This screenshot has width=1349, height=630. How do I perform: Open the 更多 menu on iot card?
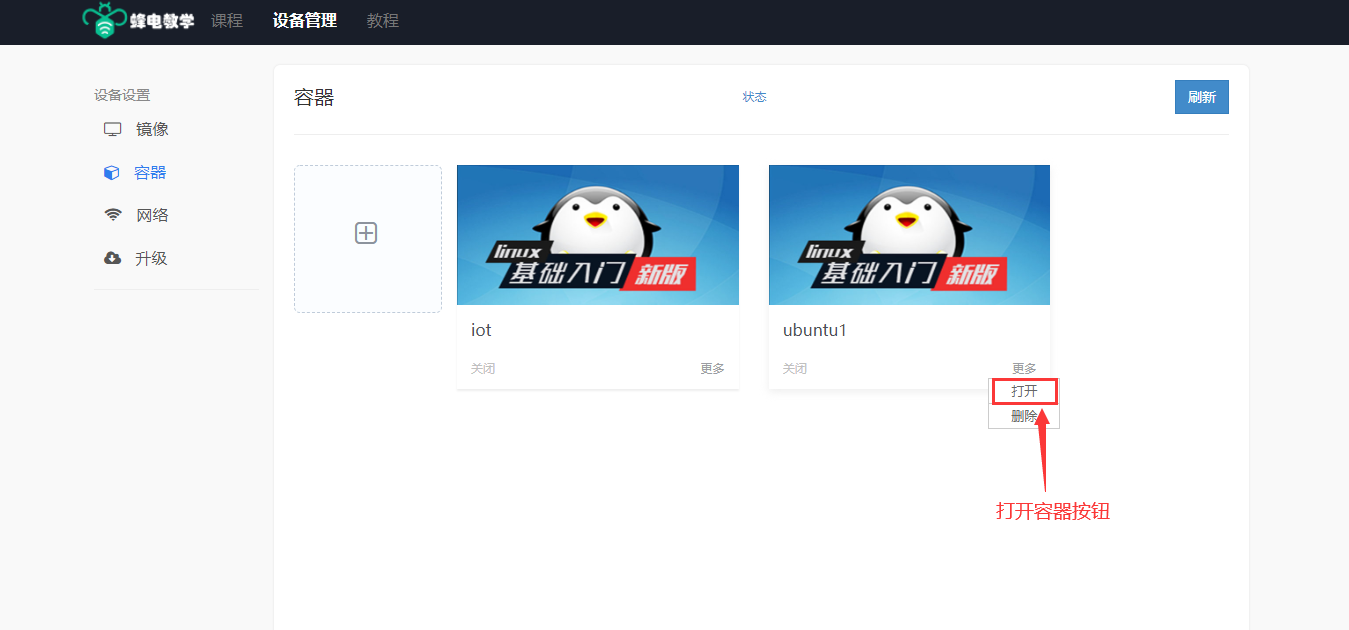click(713, 368)
